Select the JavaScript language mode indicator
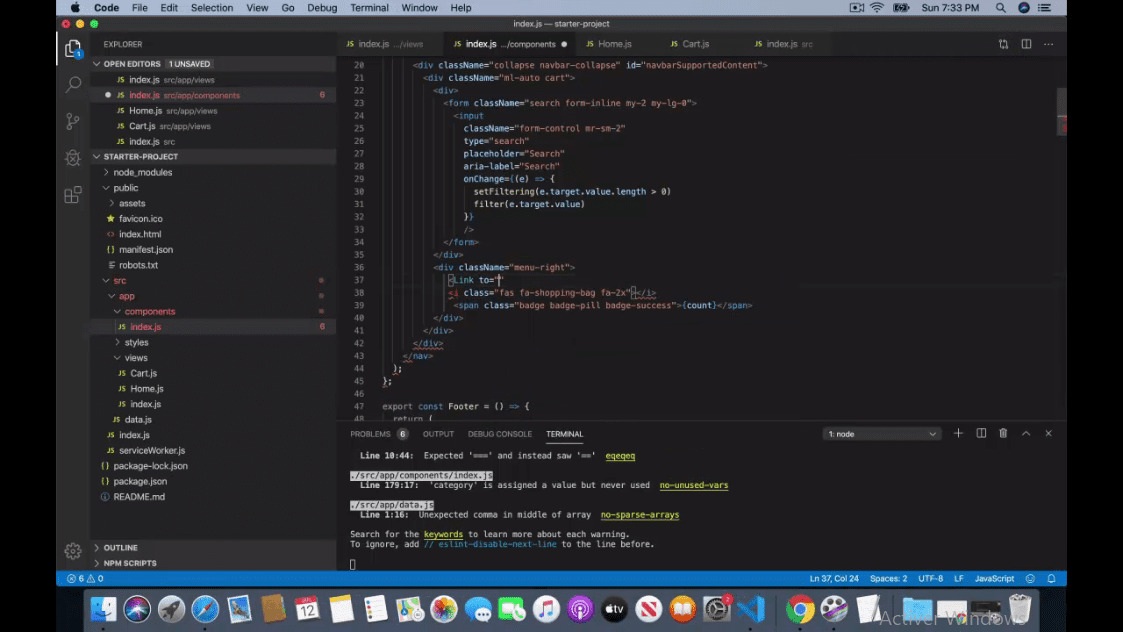 993,578
